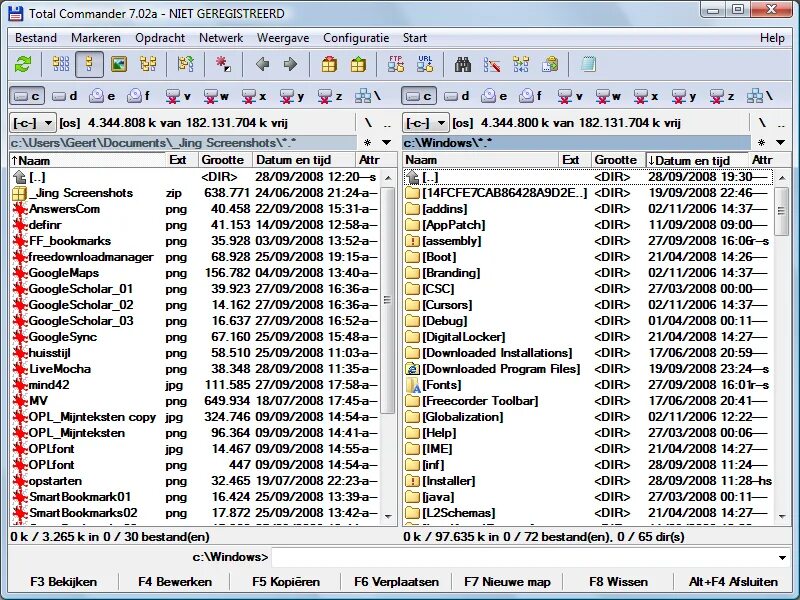Open the Markeren menu
Viewport: 800px width, 600px height.
click(x=96, y=38)
